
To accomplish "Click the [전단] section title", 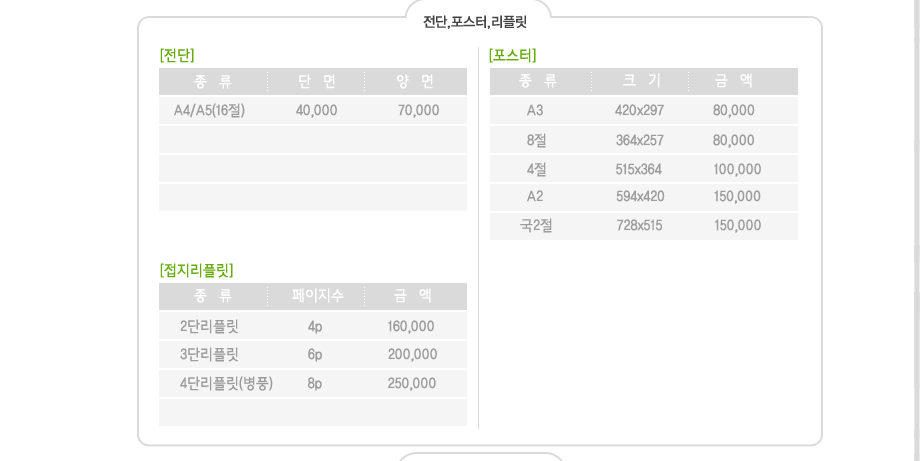I will (x=177, y=55).
